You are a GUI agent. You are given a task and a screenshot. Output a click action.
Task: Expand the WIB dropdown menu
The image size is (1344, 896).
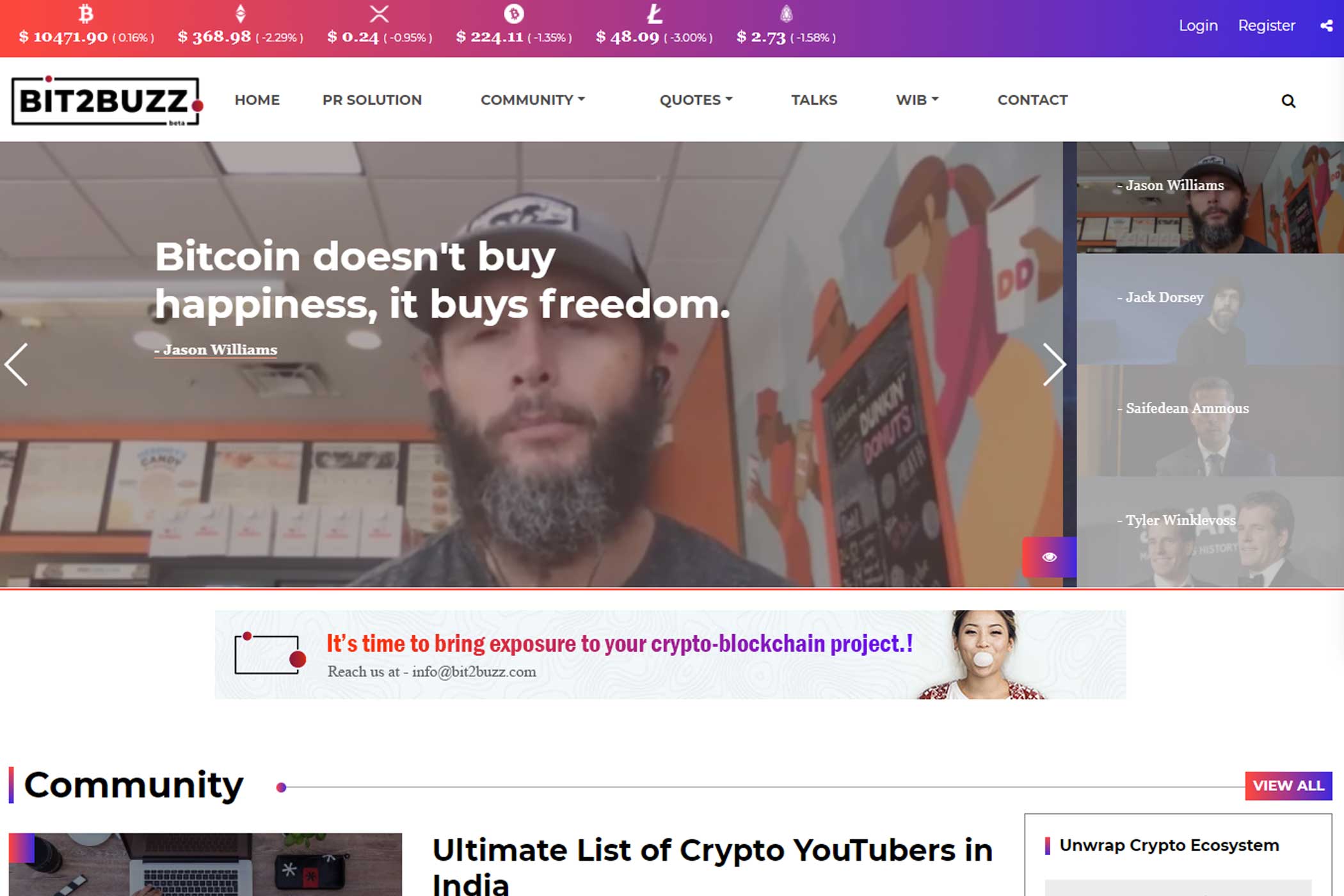(x=917, y=100)
